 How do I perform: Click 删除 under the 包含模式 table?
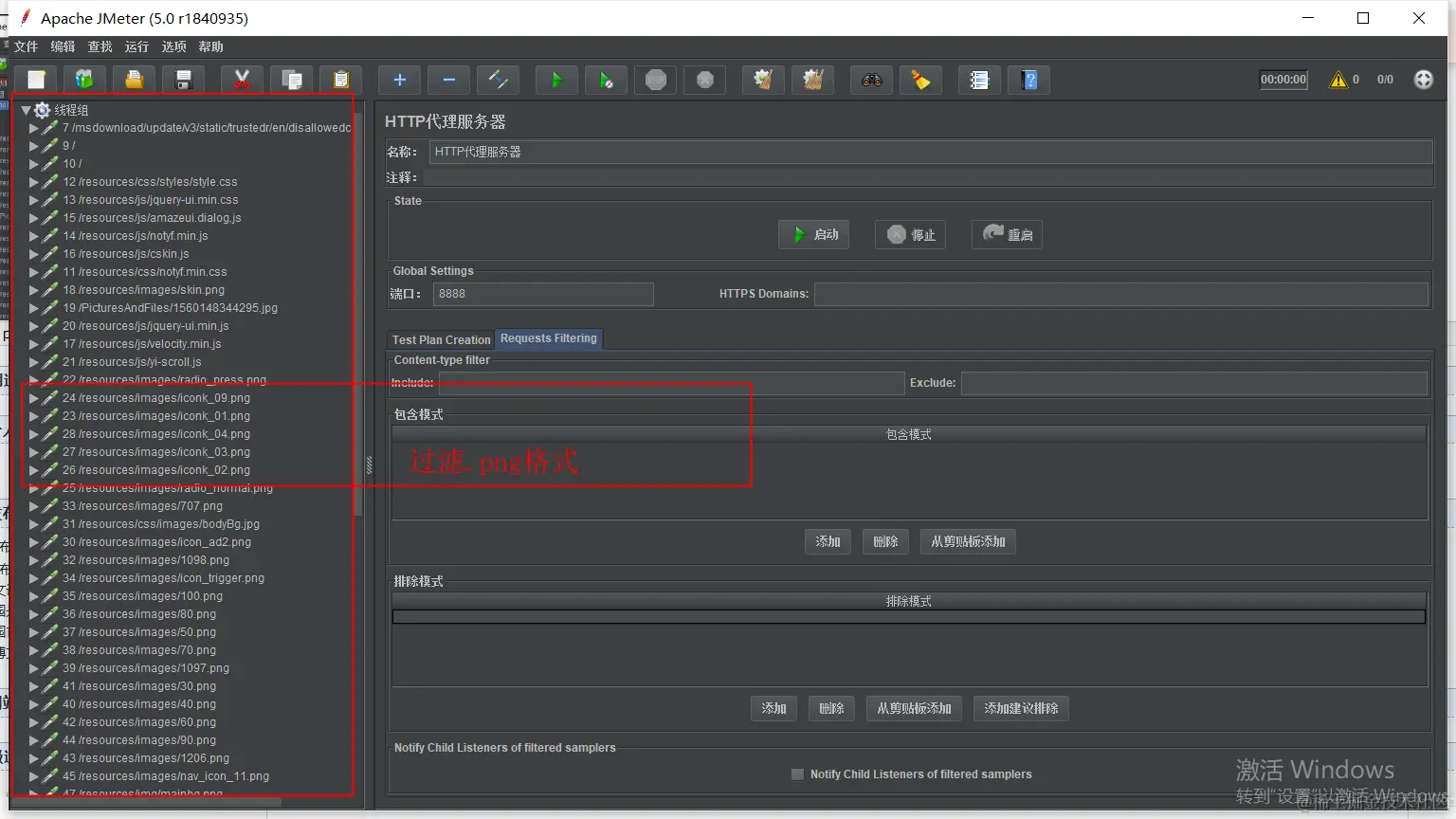click(x=885, y=541)
